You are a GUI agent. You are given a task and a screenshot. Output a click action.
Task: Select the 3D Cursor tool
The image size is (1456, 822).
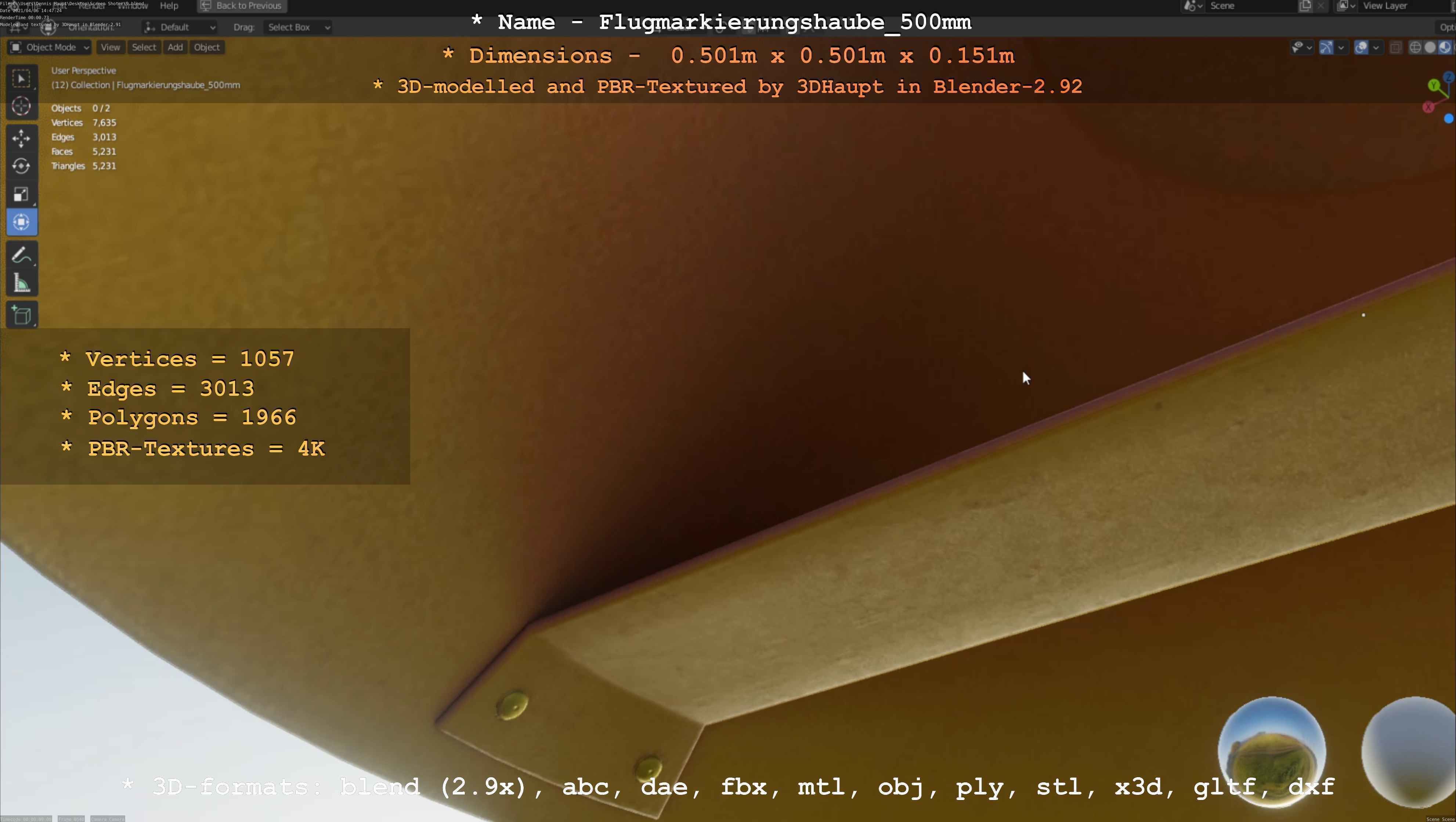point(21,106)
